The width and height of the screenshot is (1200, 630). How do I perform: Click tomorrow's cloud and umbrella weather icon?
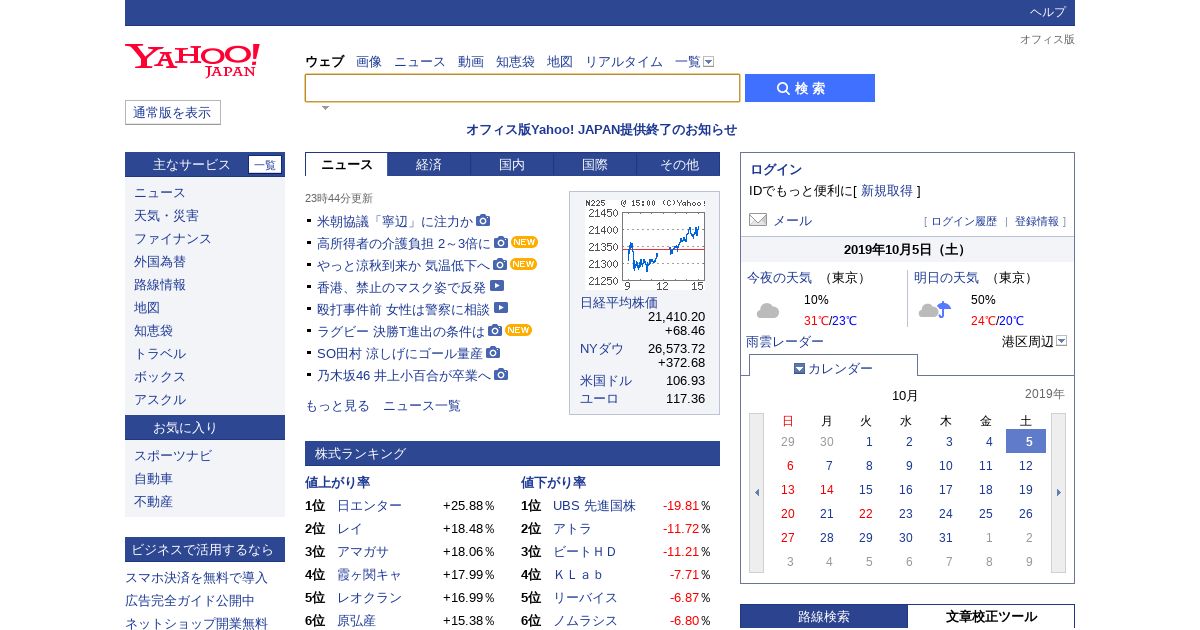(935, 310)
